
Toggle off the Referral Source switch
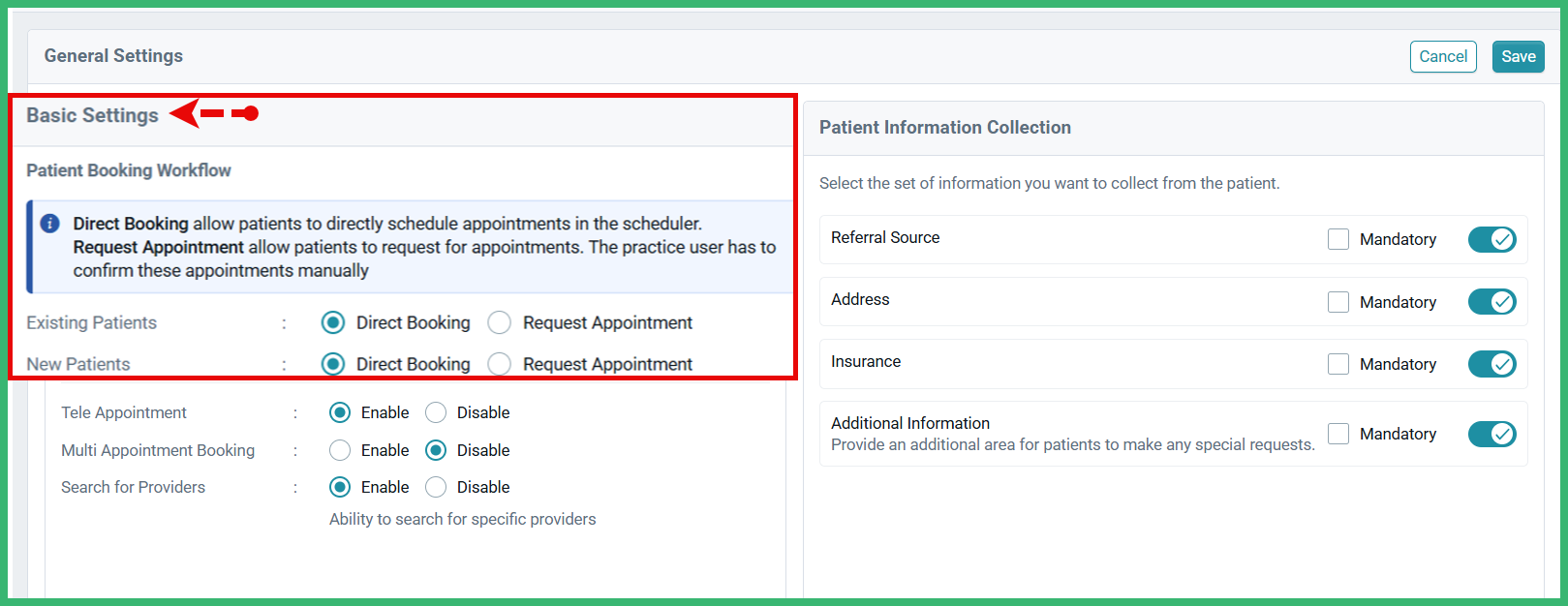coord(1491,239)
